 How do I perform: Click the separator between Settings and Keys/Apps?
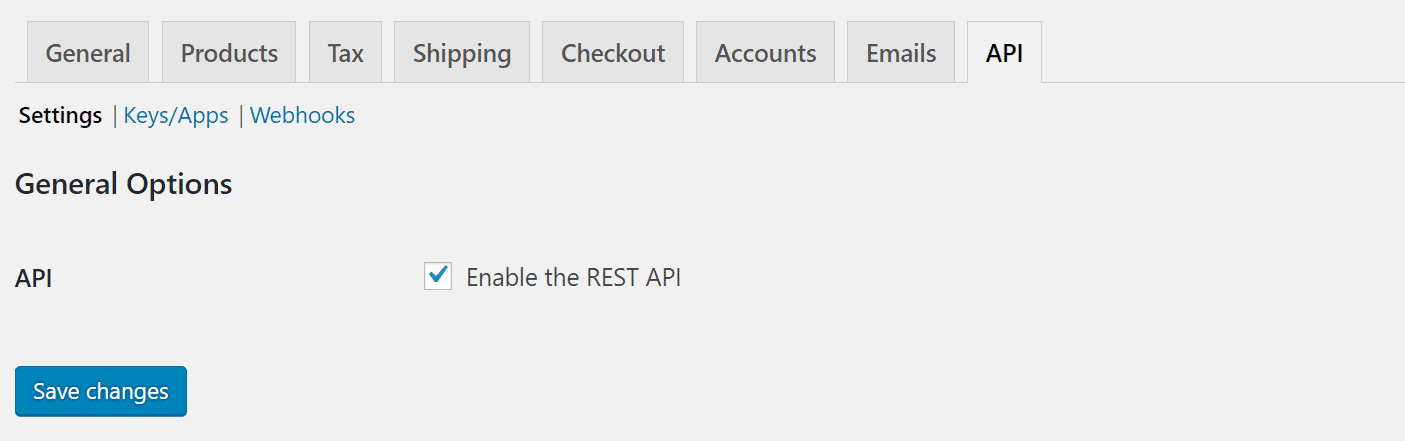click(115, 116)
